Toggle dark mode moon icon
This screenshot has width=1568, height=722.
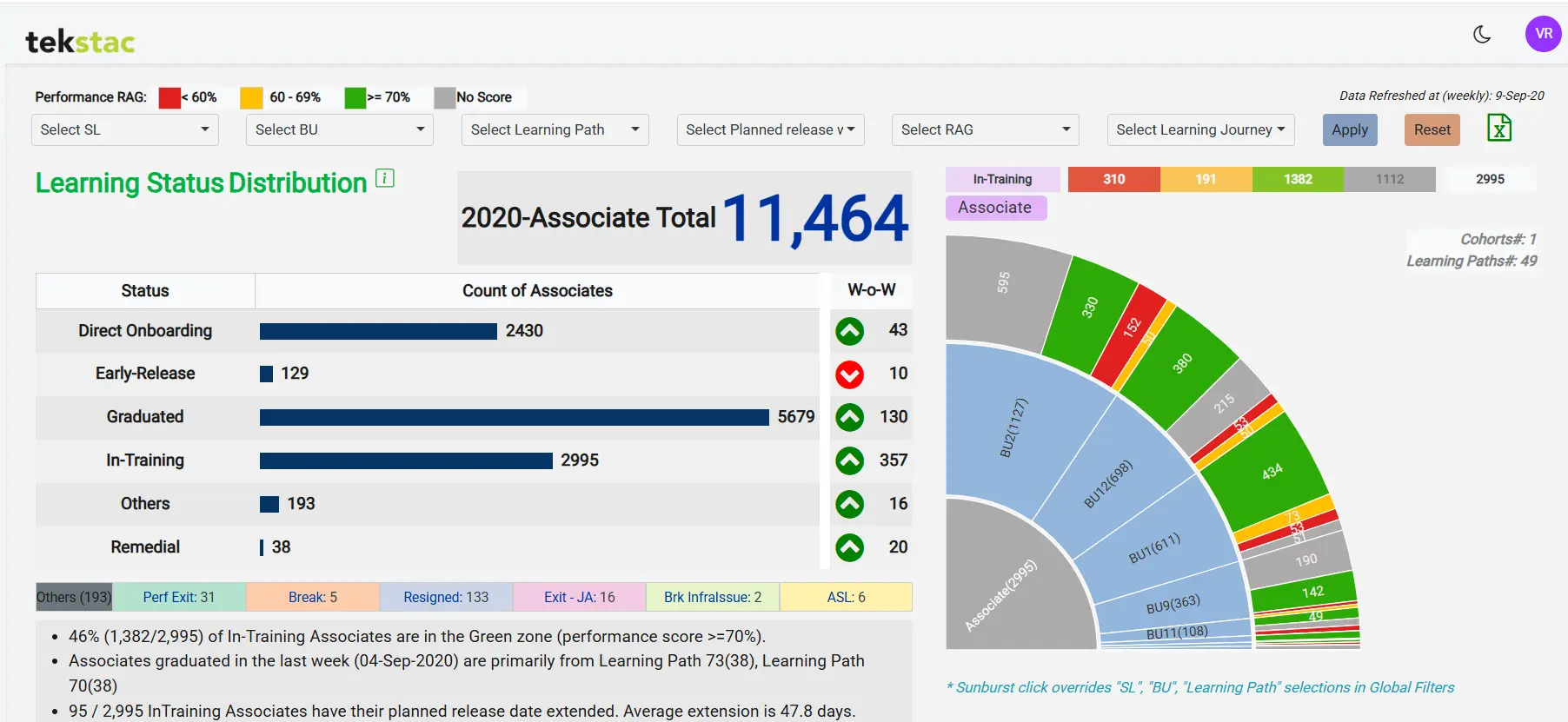pos(1482,35)
